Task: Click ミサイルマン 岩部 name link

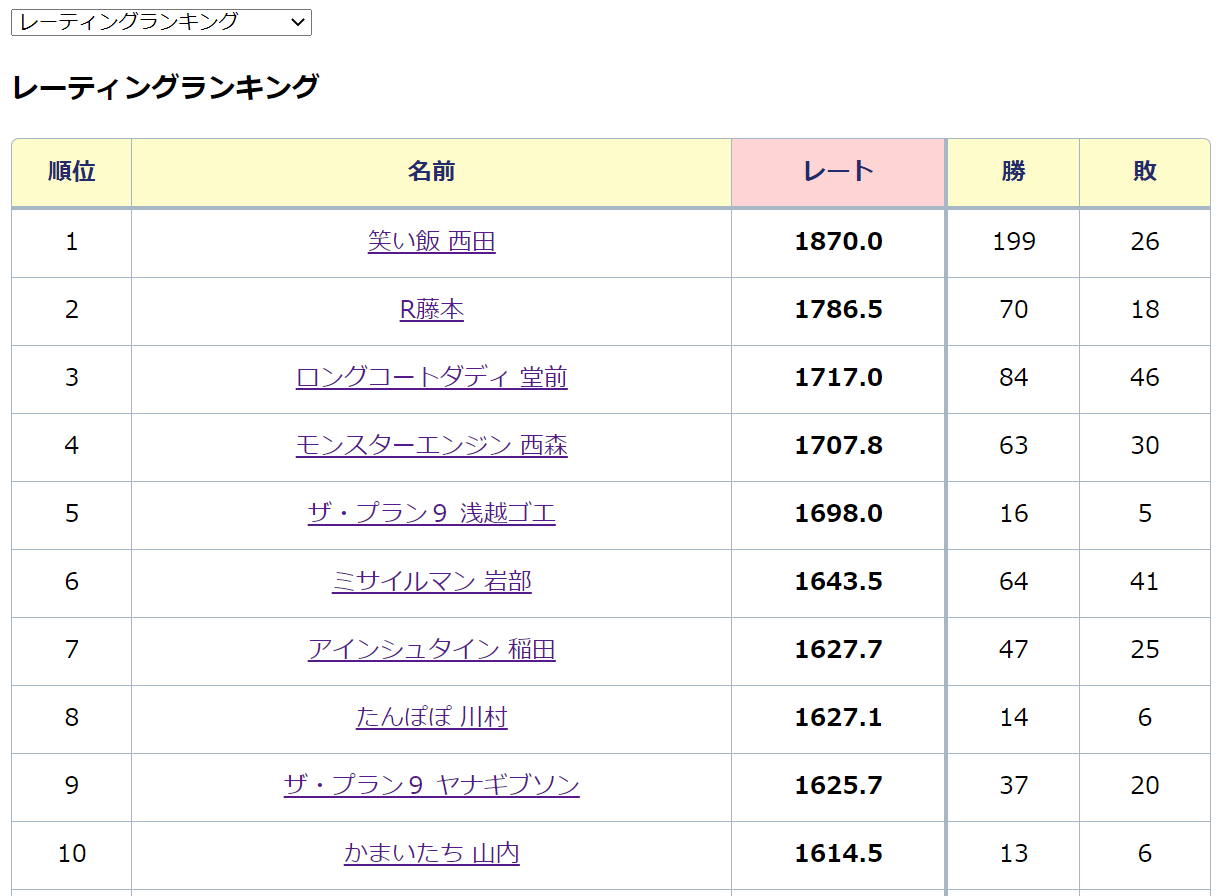Action: coord(431,581)
